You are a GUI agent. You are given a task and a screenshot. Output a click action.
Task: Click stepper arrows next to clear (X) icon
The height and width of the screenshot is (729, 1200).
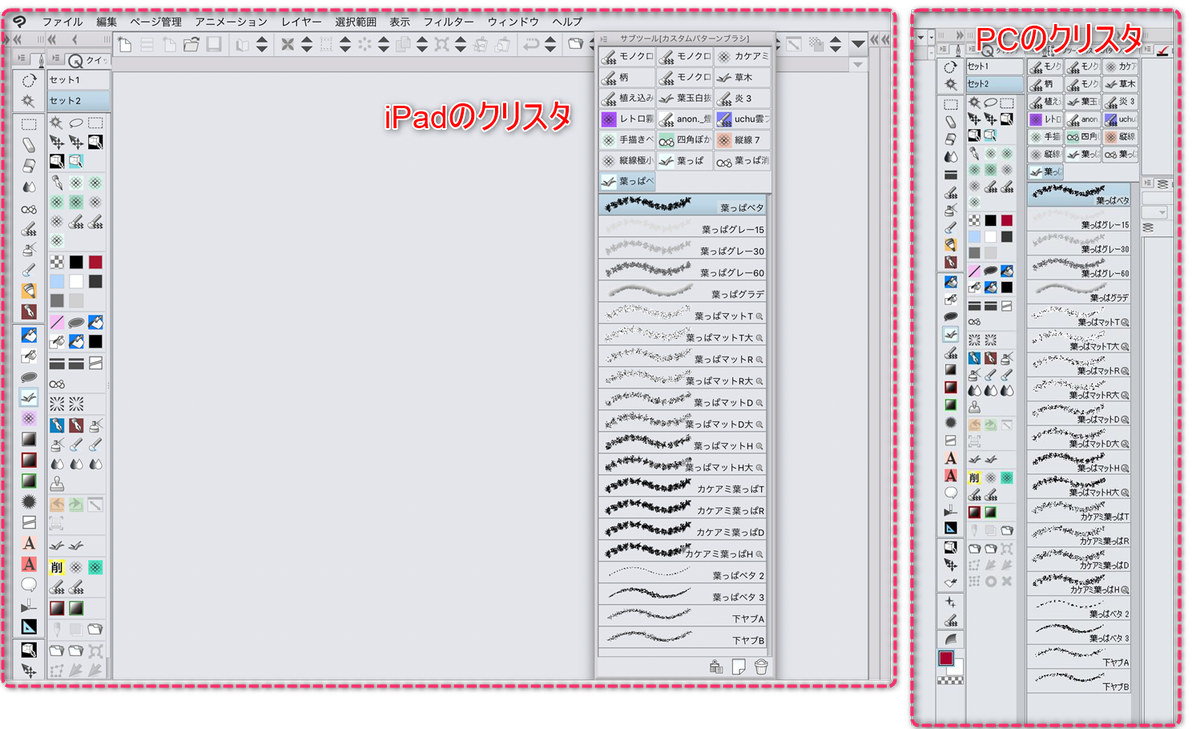pos(307,44)
